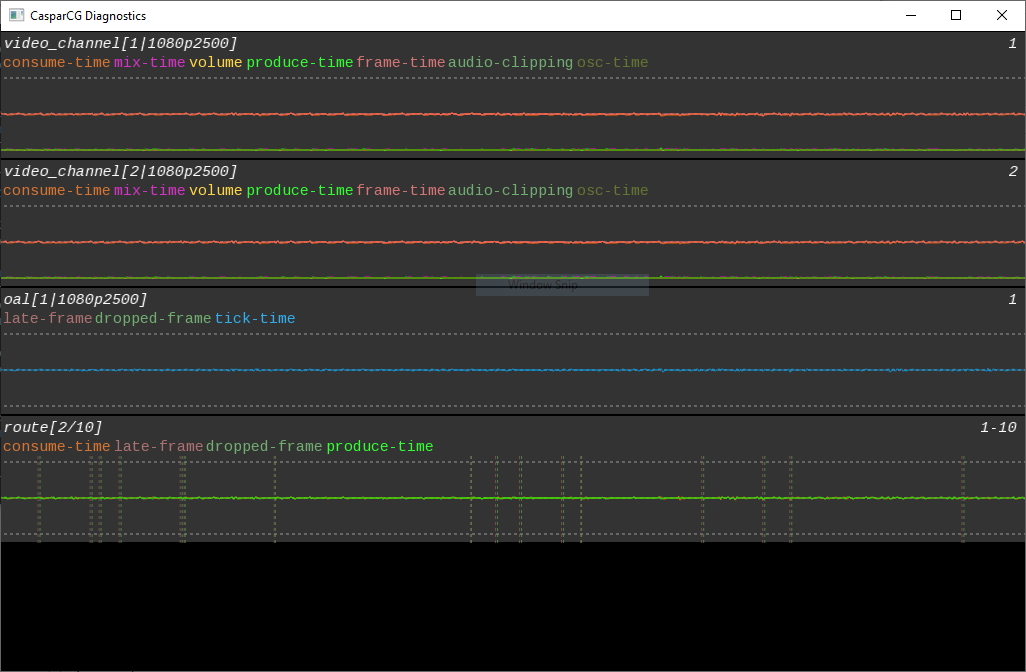Click osc-time label in video_channel 2 graph
Viewport: 1026px width, 672px height.
612,190
